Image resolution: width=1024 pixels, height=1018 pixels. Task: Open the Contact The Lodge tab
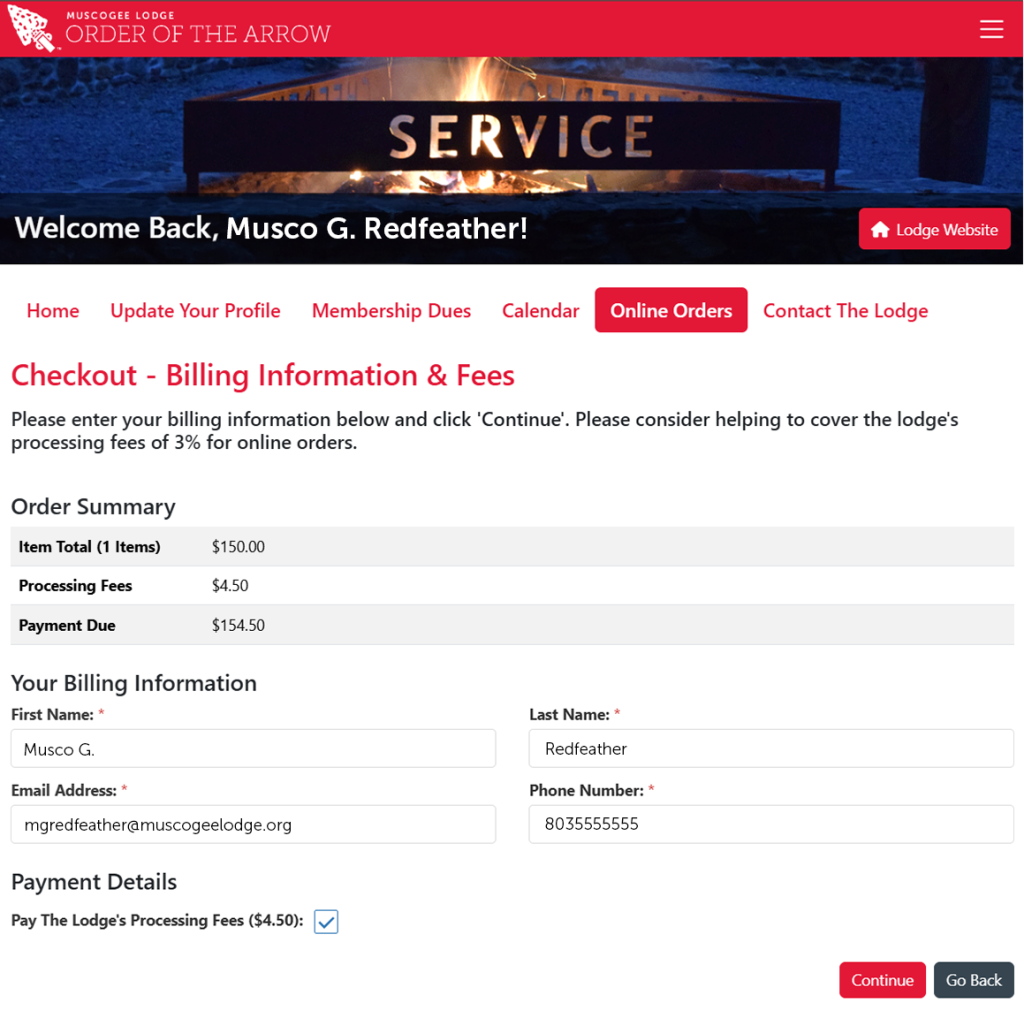(845, 311)
